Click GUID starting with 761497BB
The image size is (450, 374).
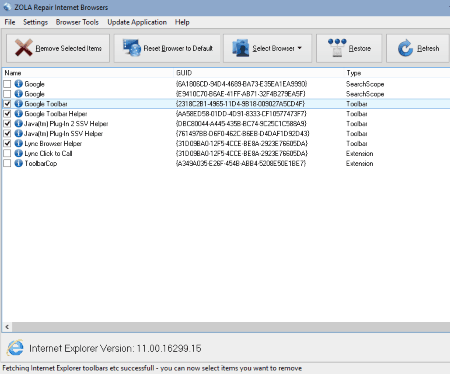[x=242, y=133]
